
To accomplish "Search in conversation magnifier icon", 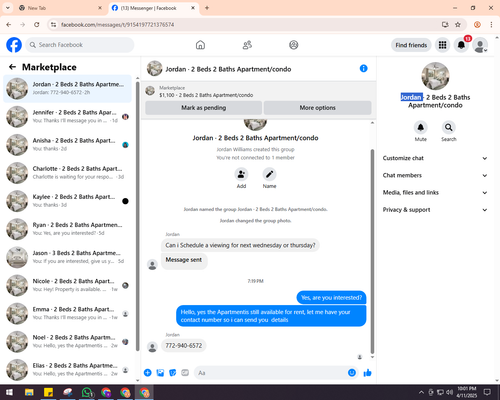I will (x=449, y=127).
